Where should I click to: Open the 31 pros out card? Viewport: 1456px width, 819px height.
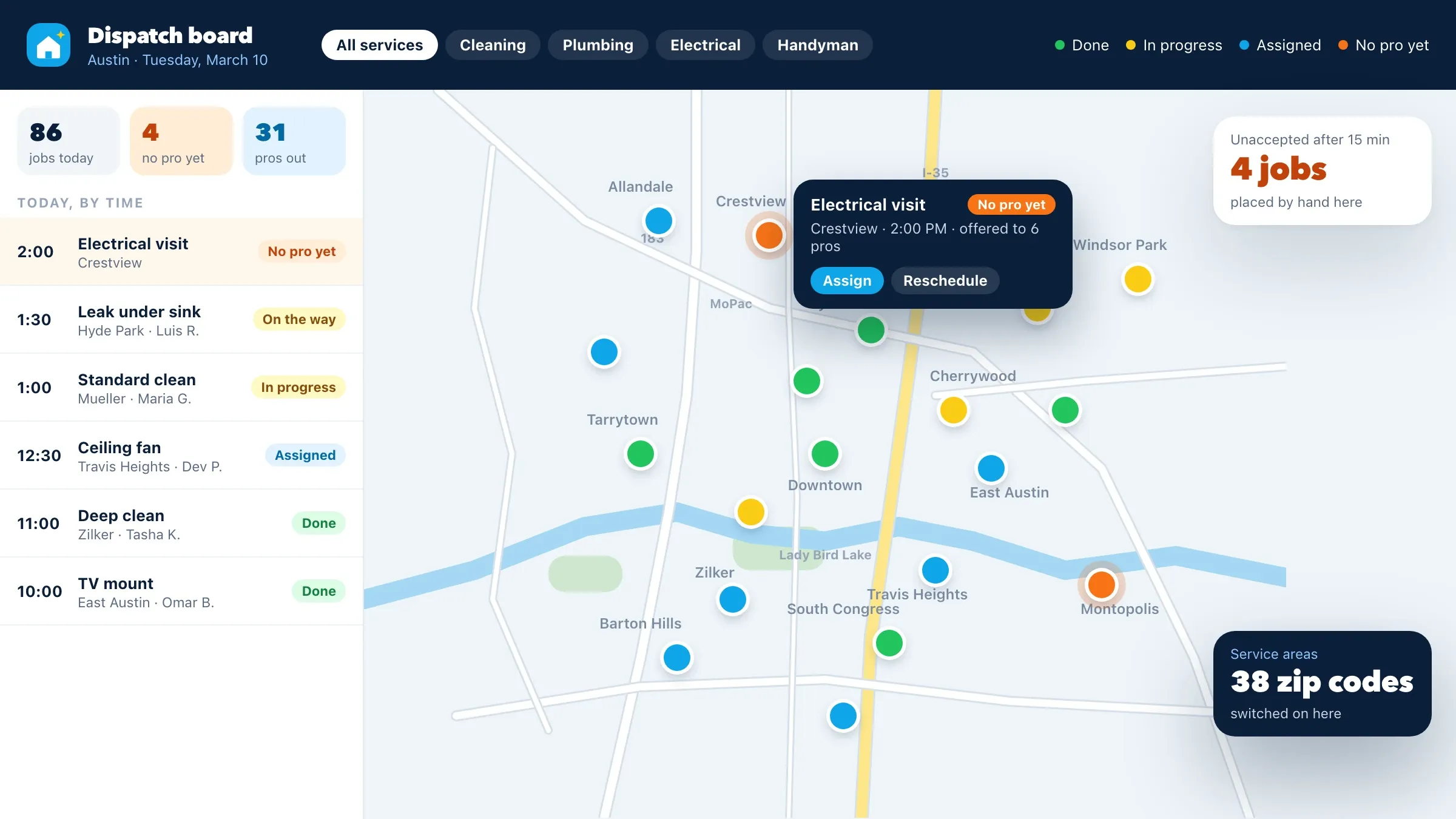(294, 141)
